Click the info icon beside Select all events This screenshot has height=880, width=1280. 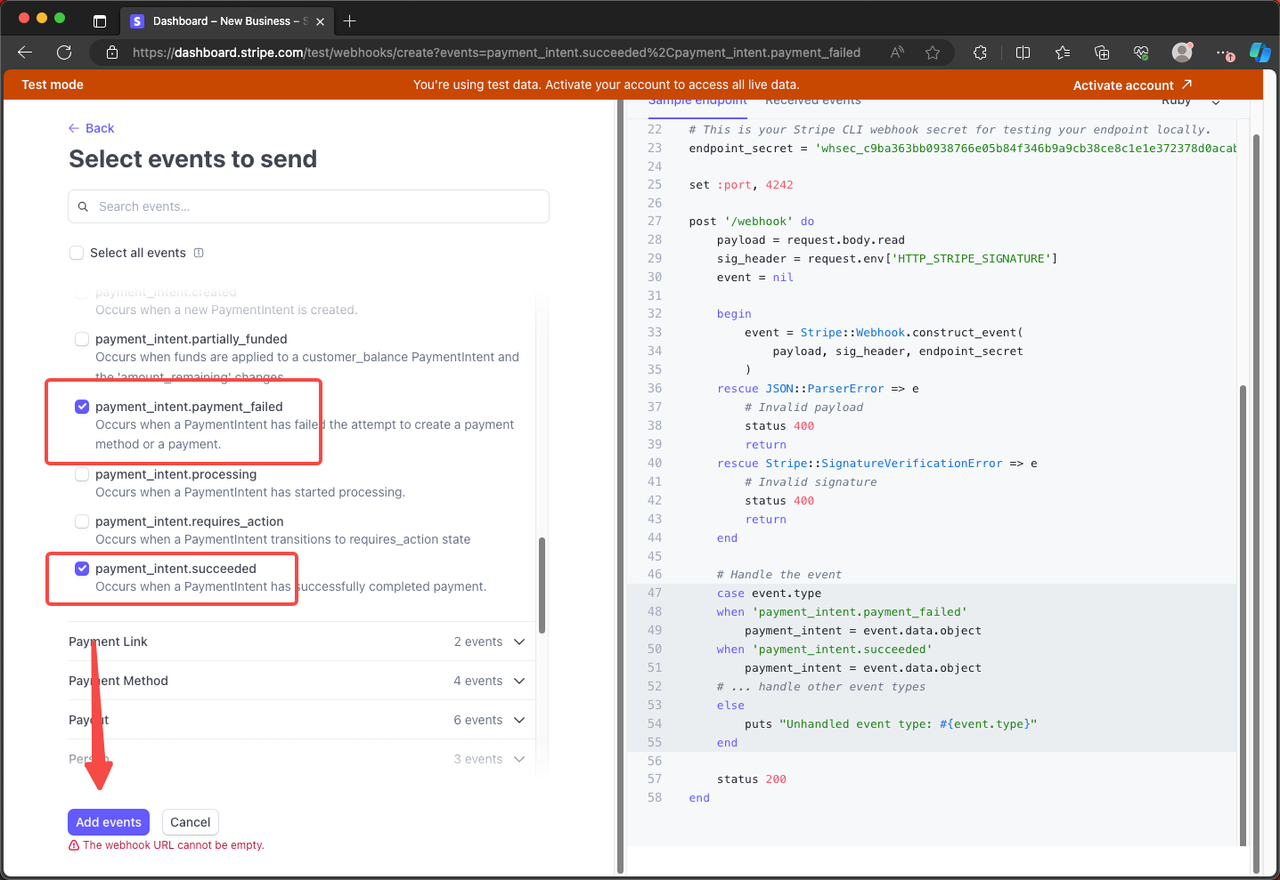(x=198, y=253)
